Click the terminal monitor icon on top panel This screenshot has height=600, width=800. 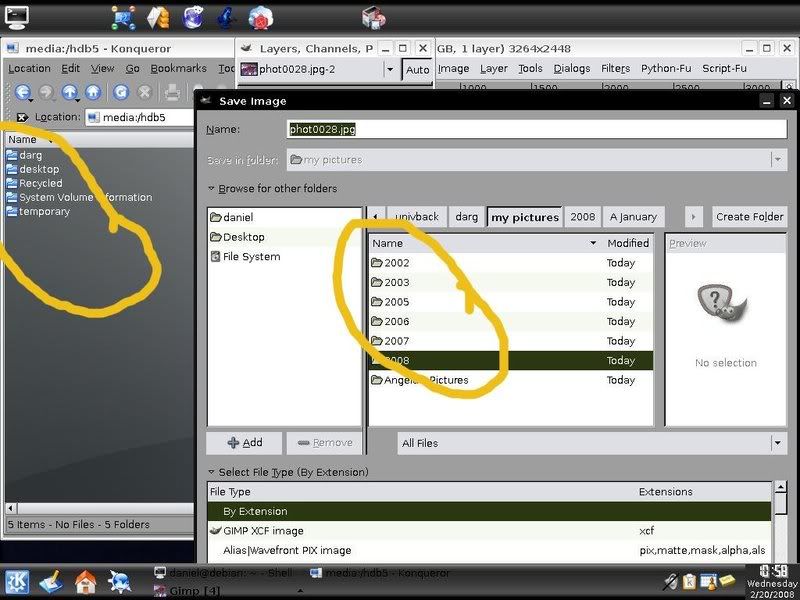pyautogui.click(x=17, y=17)
